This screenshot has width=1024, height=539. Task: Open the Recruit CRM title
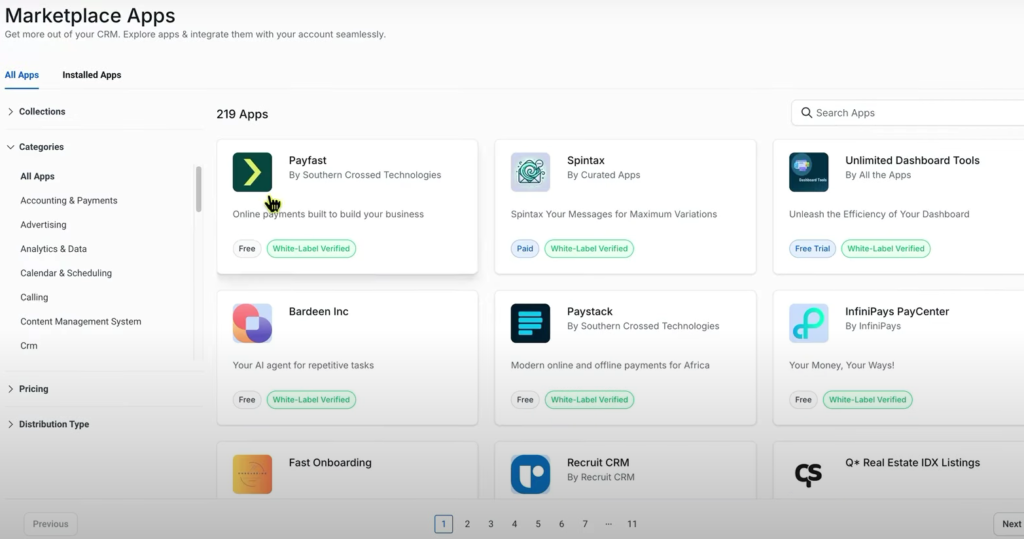pos(598,462)
